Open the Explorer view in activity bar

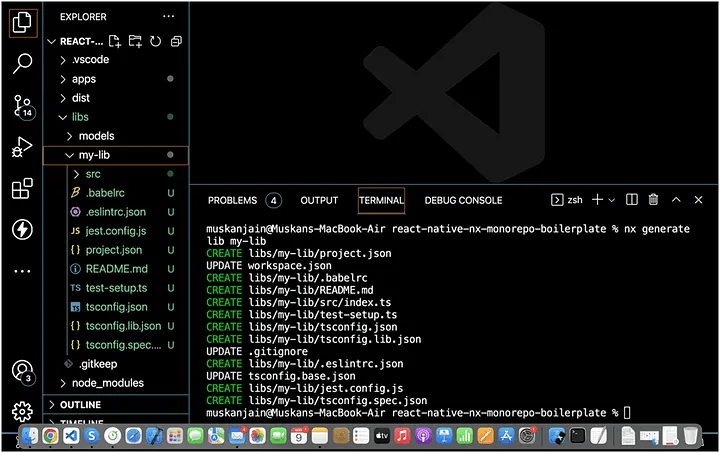[x=22, y=22]
